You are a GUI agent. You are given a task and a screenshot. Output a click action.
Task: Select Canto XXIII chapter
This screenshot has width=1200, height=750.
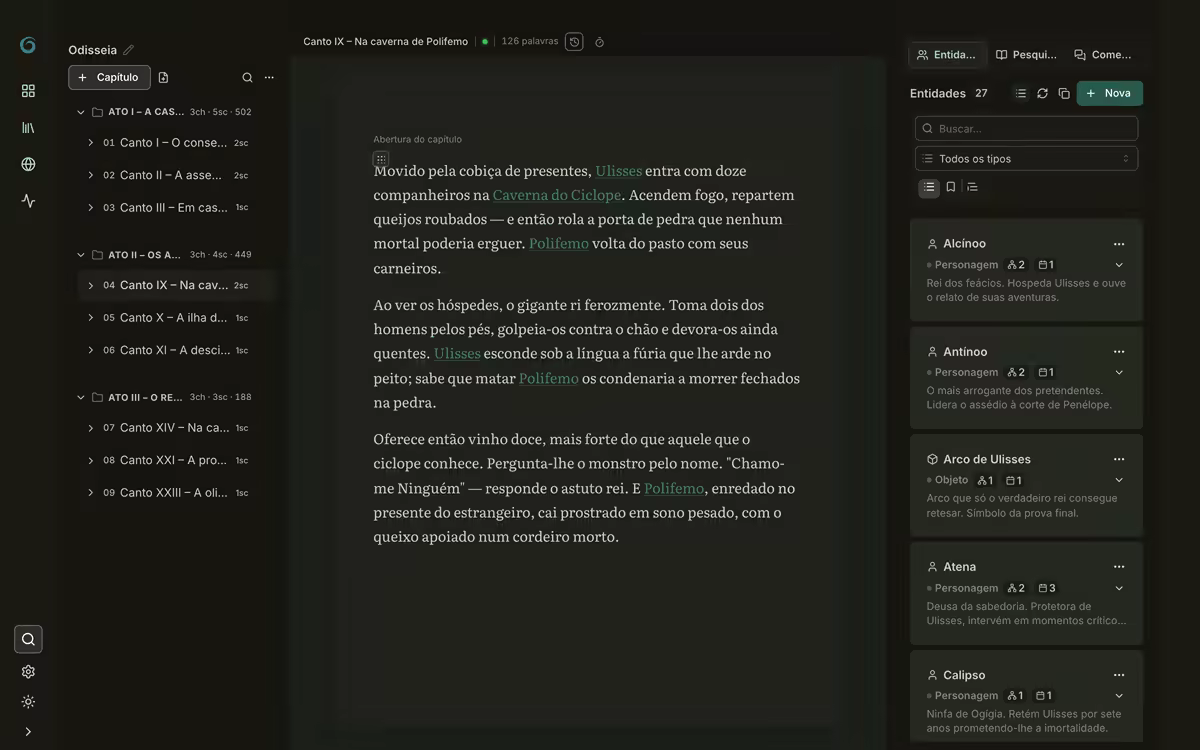176,493
